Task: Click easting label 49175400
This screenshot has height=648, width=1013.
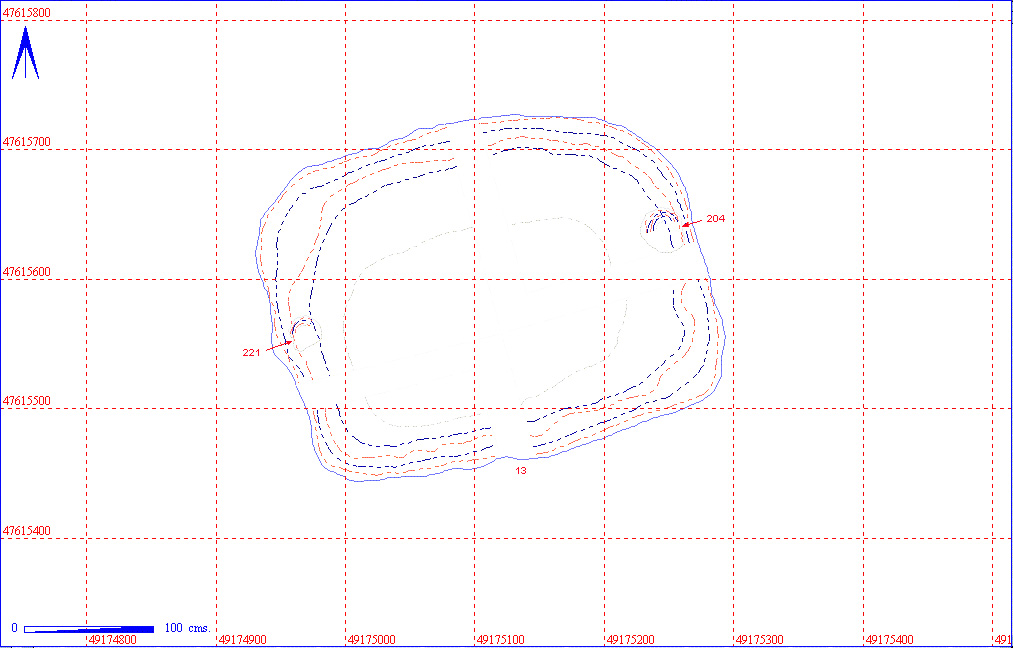Action: click(x=890, y=640)
